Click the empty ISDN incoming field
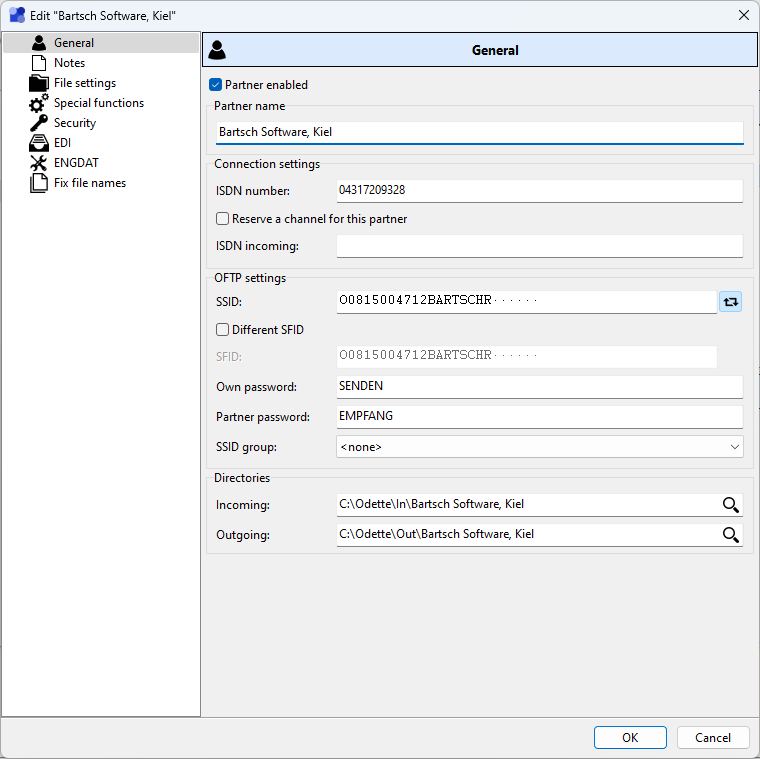760x759 pixels. pyautogui.click(x=539, y=246)
